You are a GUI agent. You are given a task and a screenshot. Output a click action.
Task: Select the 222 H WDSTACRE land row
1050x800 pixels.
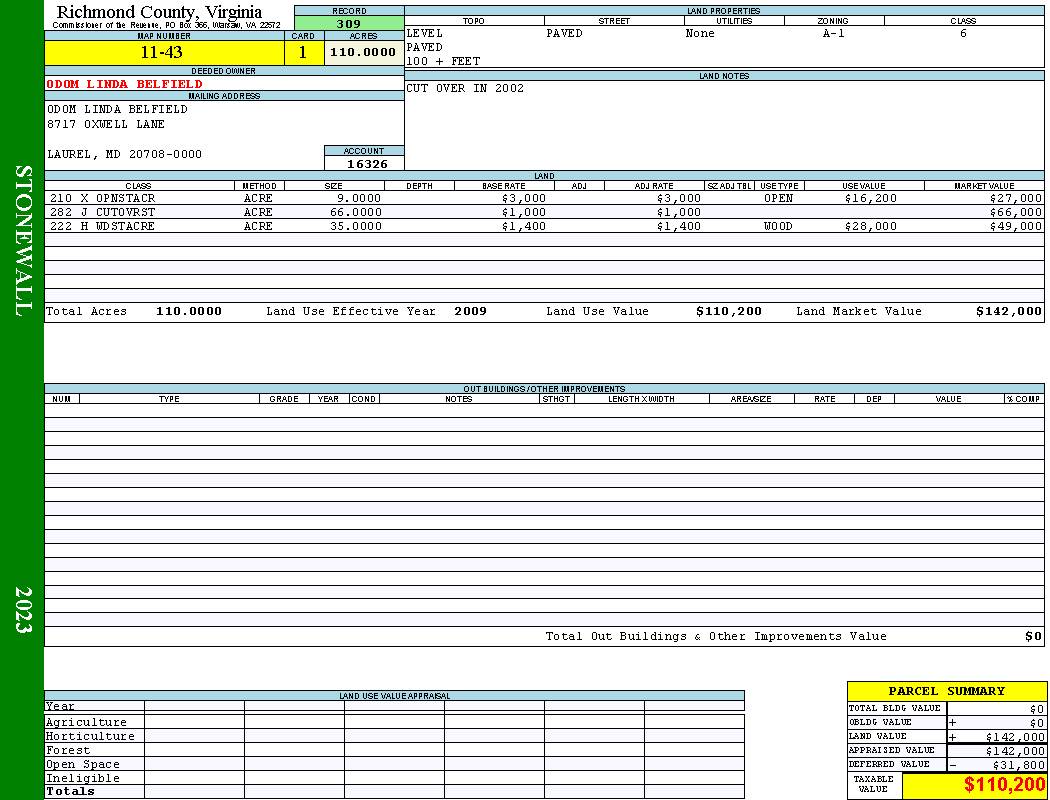pos(544,226)
